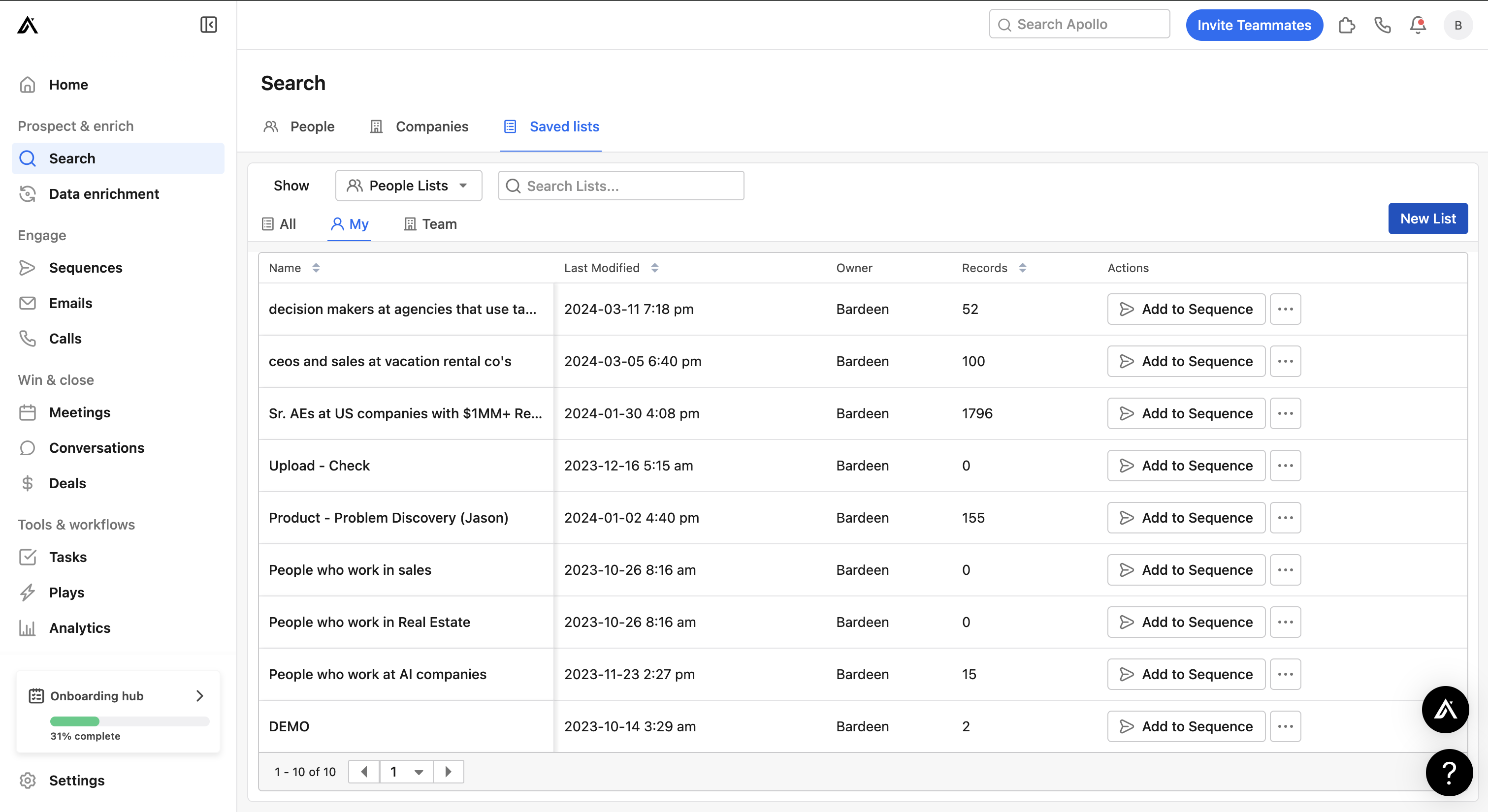Image resolution: width=1488 pixels, height=812 pixels.
Task: Open the People Lists dropdown
Action: (x=408, y=186)
